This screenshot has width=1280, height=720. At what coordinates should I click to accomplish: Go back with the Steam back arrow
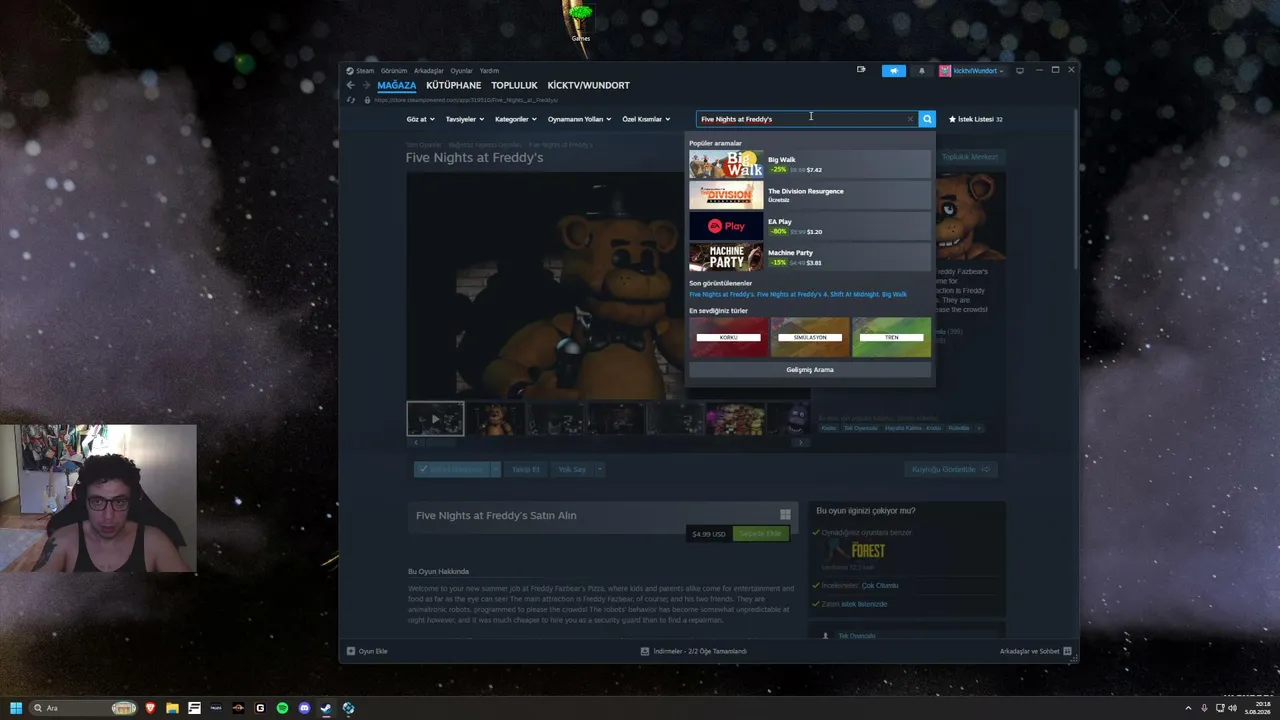[350, 85]
